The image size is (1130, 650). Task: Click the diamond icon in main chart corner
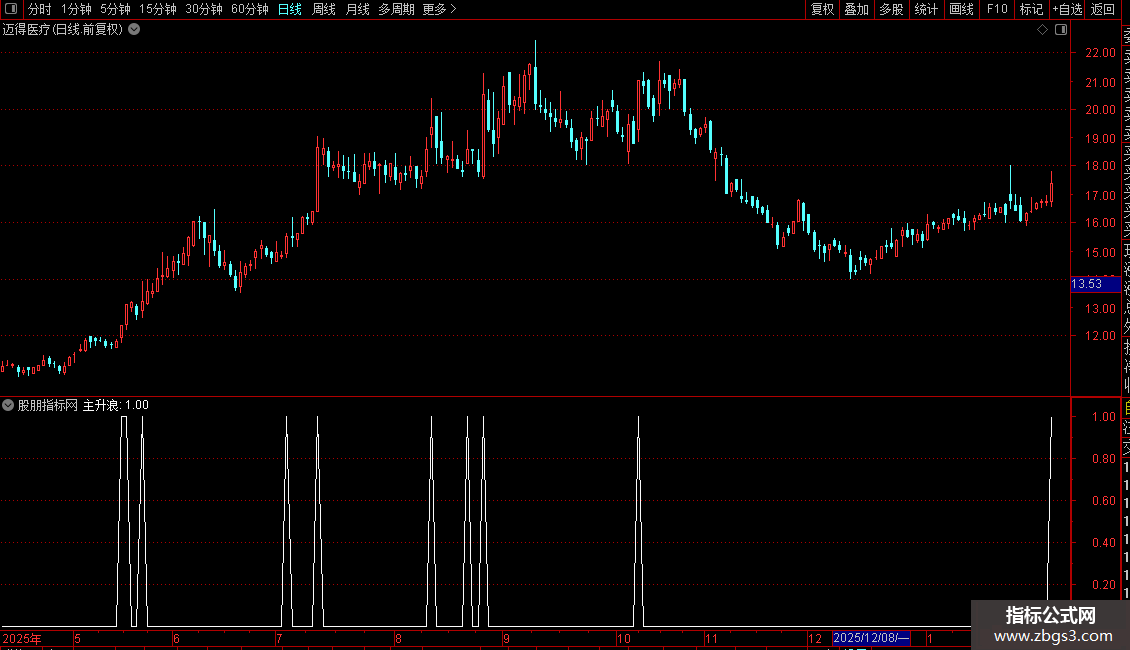click(x=1042, y=30)
